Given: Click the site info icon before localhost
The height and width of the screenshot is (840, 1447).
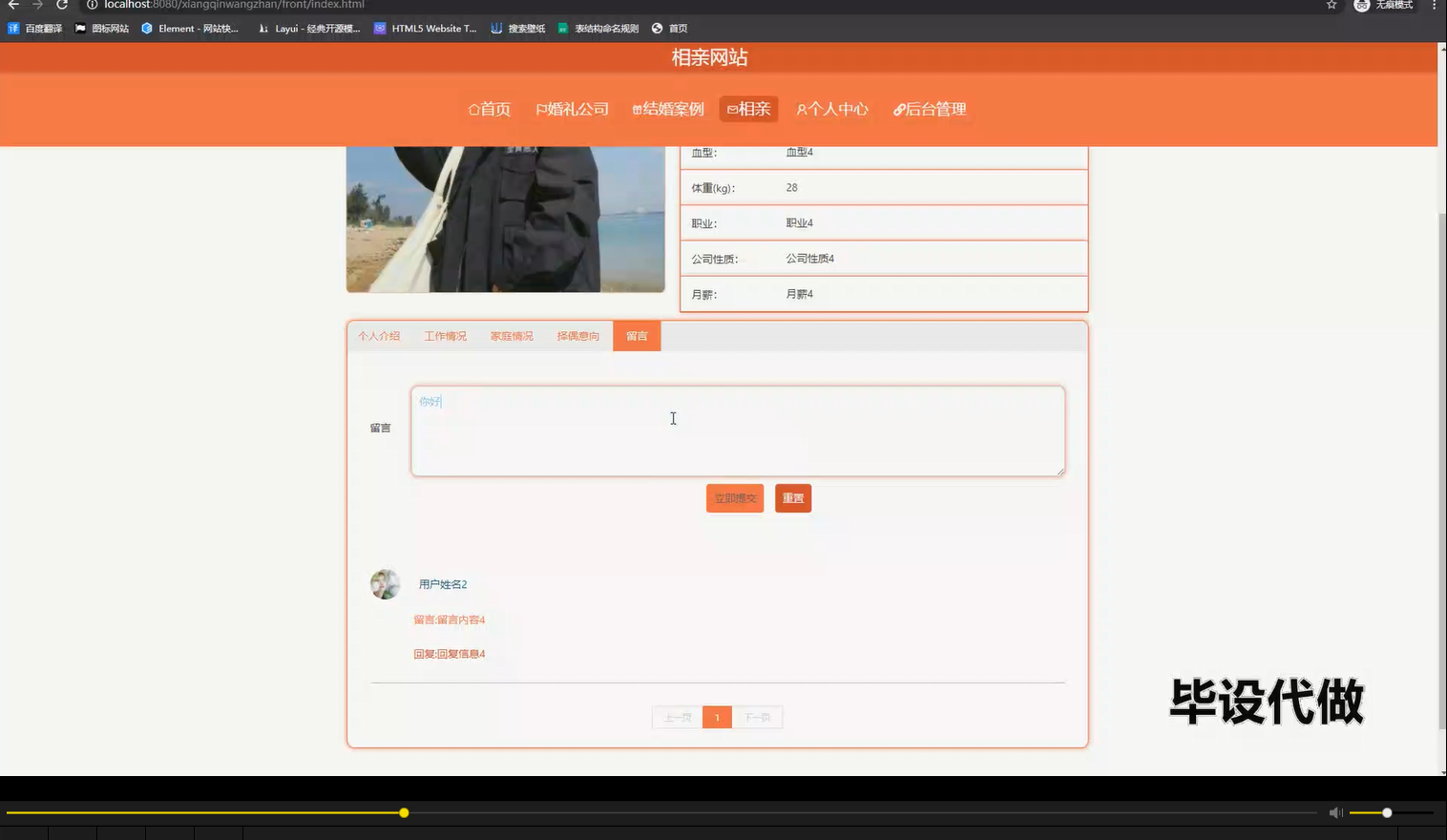Looking at the screenshot, I should 93,5.
